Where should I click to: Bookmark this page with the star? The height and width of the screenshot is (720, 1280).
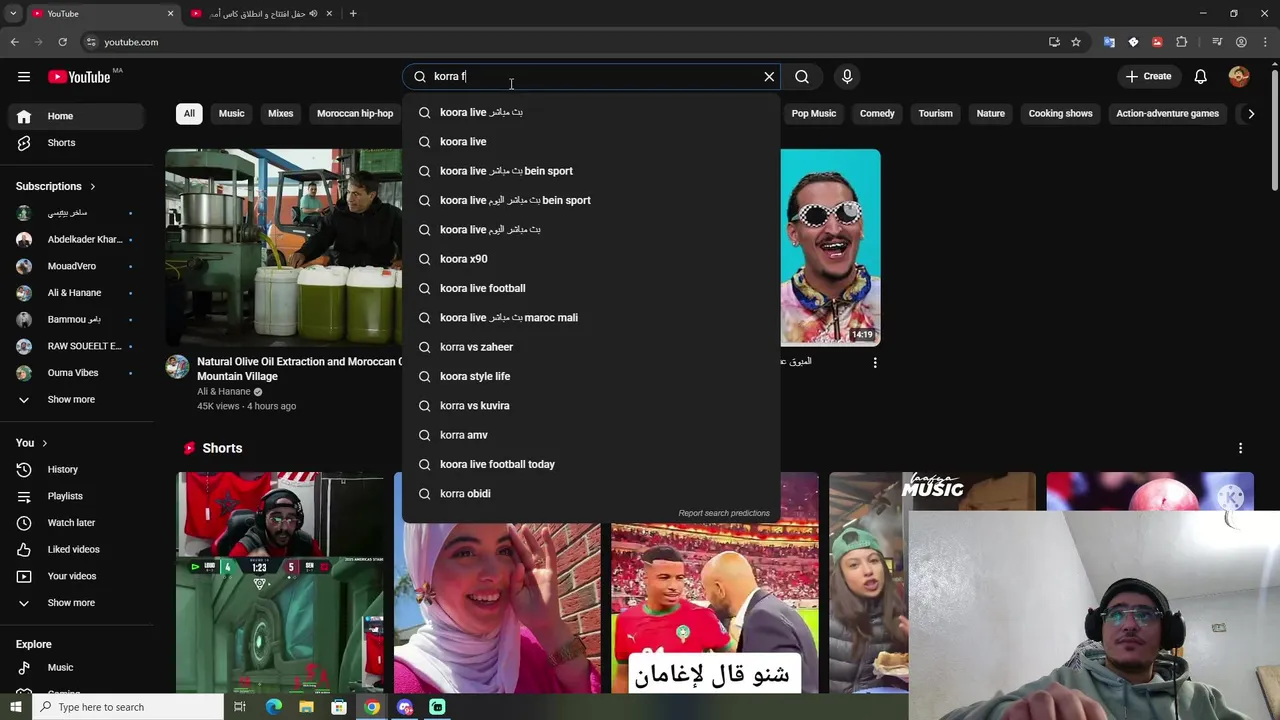point(1076,42)
